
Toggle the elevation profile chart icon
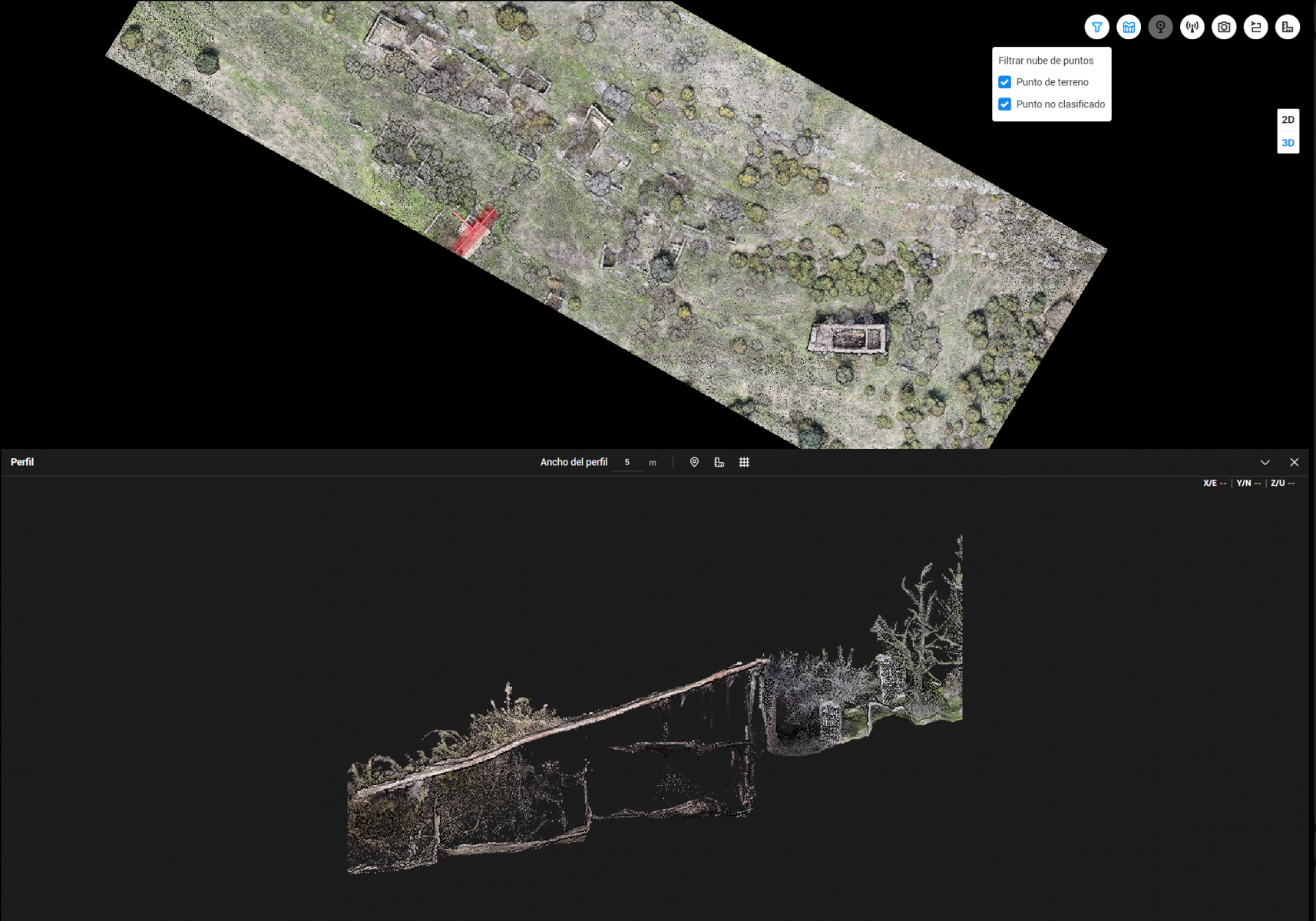1129,28
